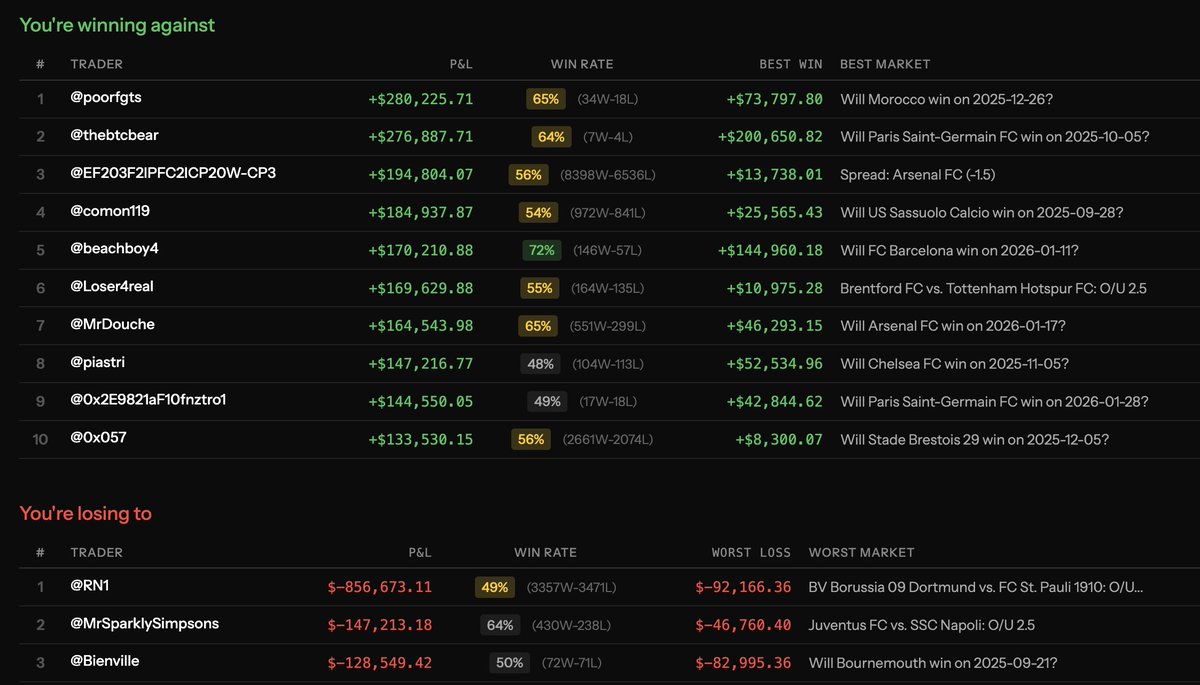Open Brentford FC vs. Tottenham Hotspur O/U 2.5
This screenshot has height=685, width=1200.
[993, 288]
